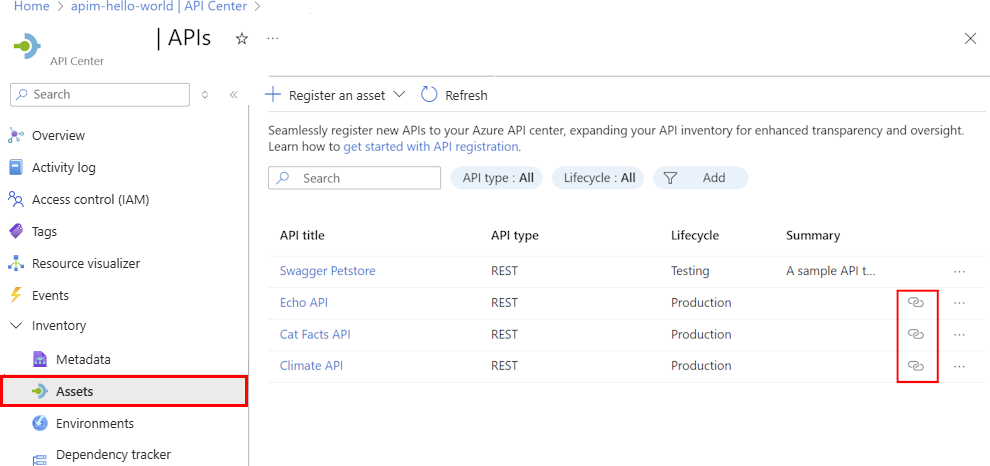Select Assets under Inventory
This screenshot has width=990, height=466.
[x=75, y=391]
